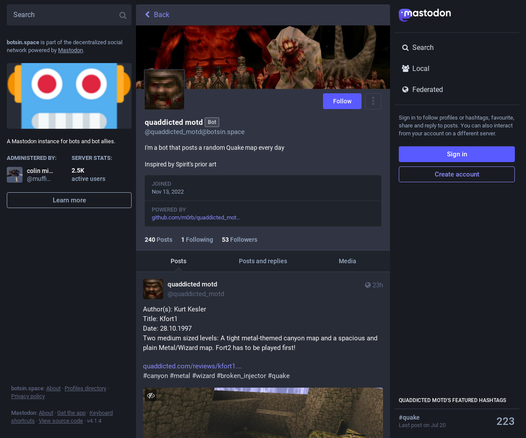View the 53 Followers list

[239, 239]
